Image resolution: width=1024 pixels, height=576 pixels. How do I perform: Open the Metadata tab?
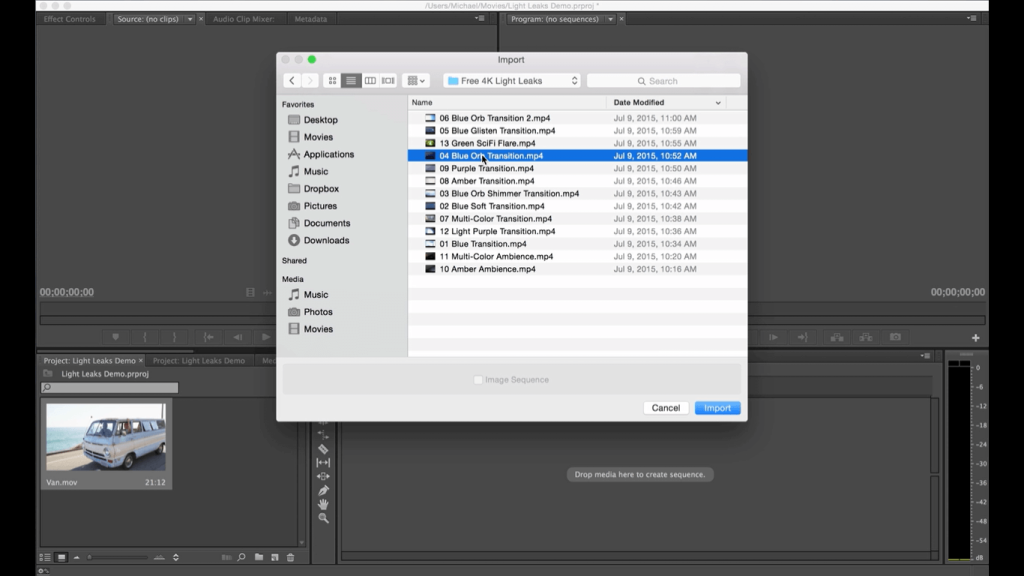tap(310, 19)
